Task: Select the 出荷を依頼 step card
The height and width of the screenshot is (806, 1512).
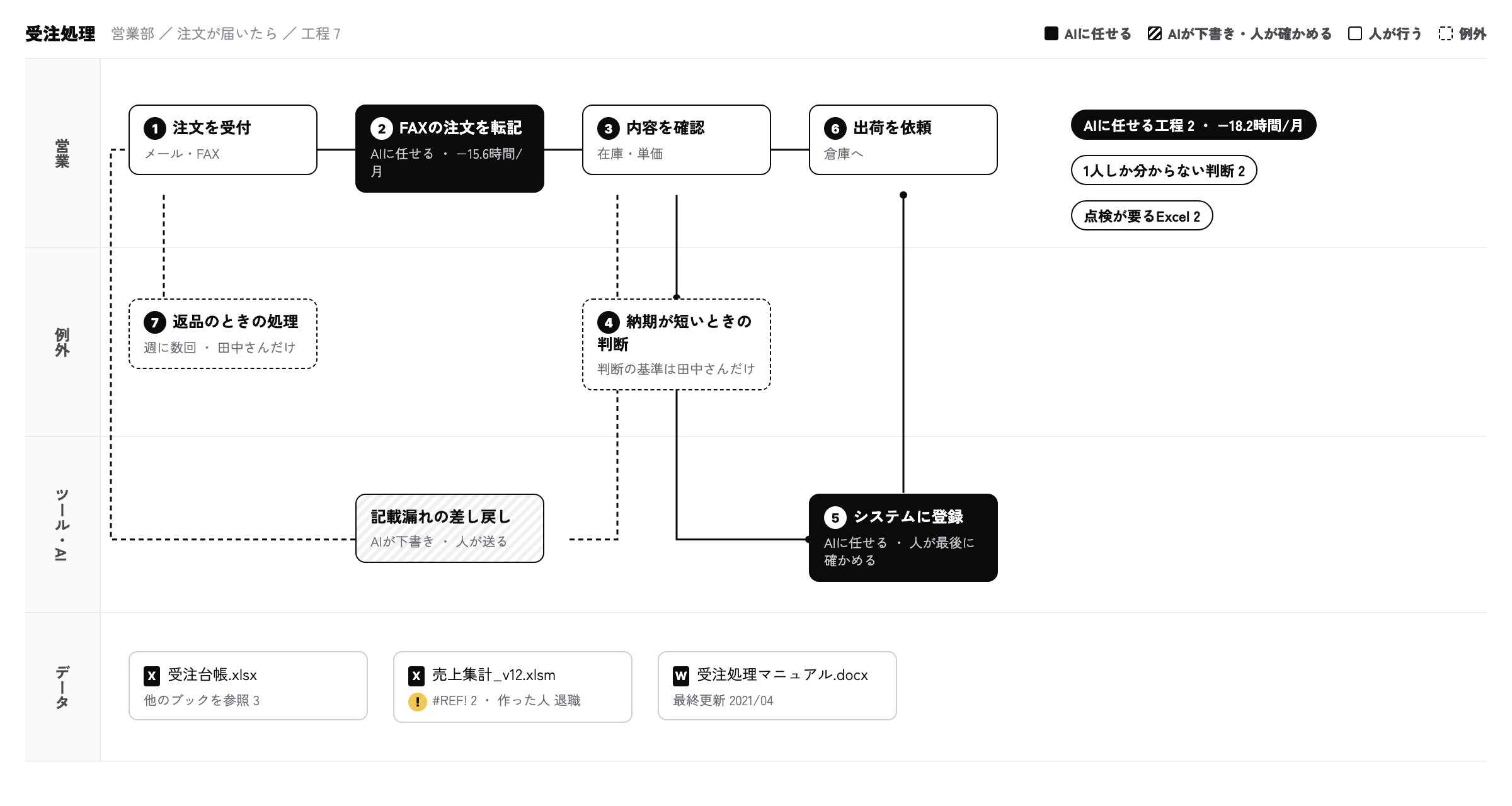Action: tap(903, 140)
